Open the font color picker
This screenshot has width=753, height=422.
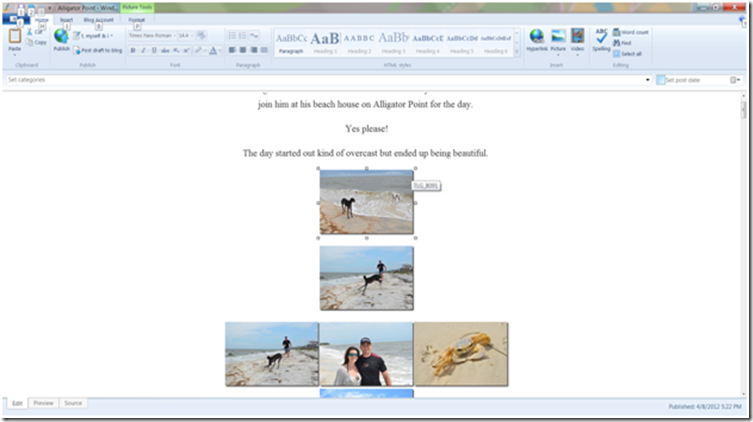tap(215, 50)
